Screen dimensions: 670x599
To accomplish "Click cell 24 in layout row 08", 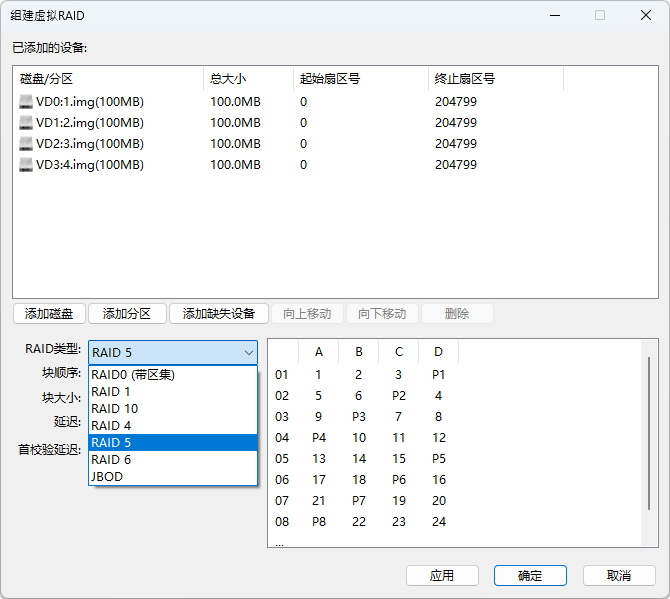I will pos(439,522).
